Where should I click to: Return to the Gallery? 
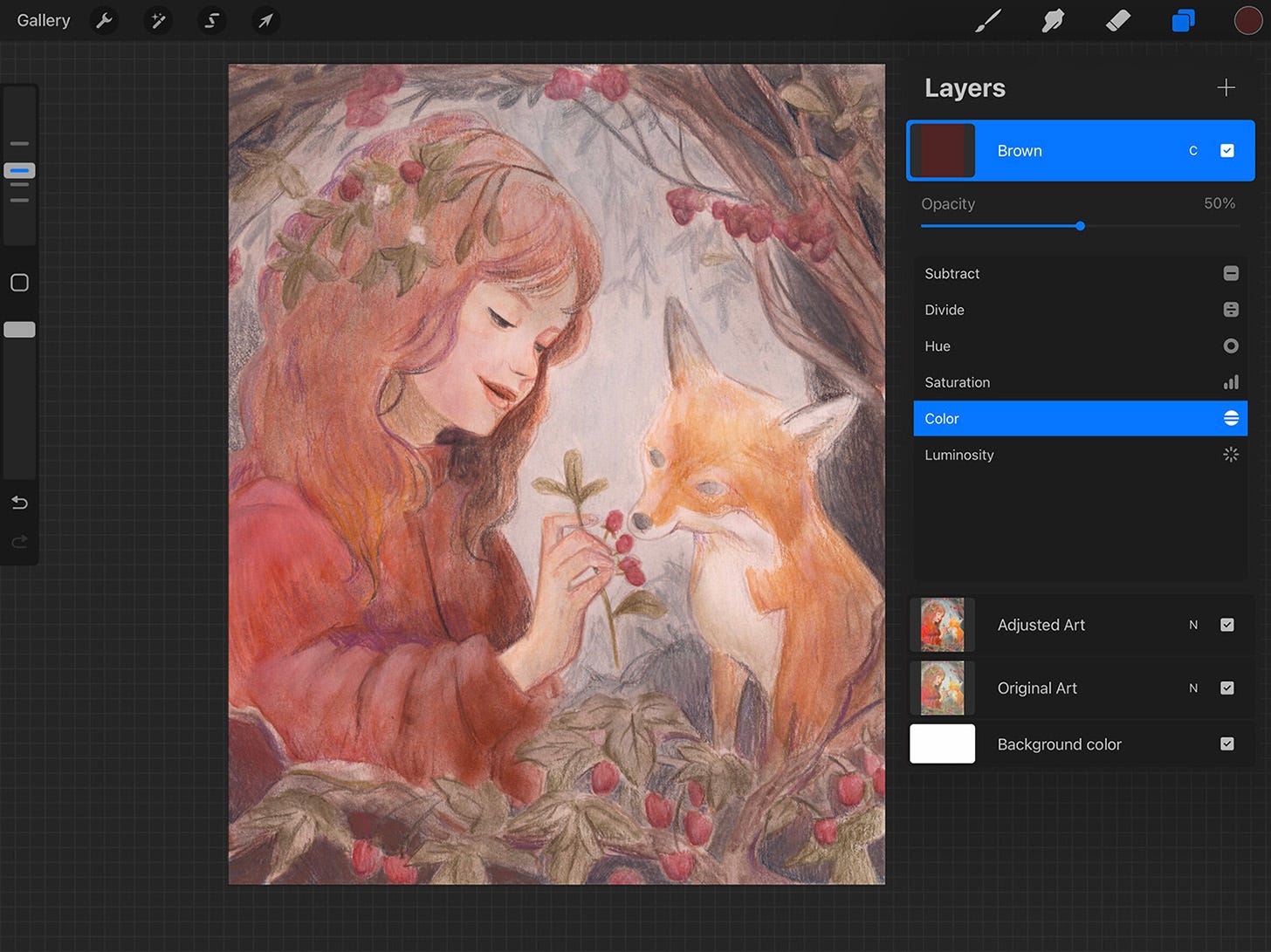tap(43, 20)
